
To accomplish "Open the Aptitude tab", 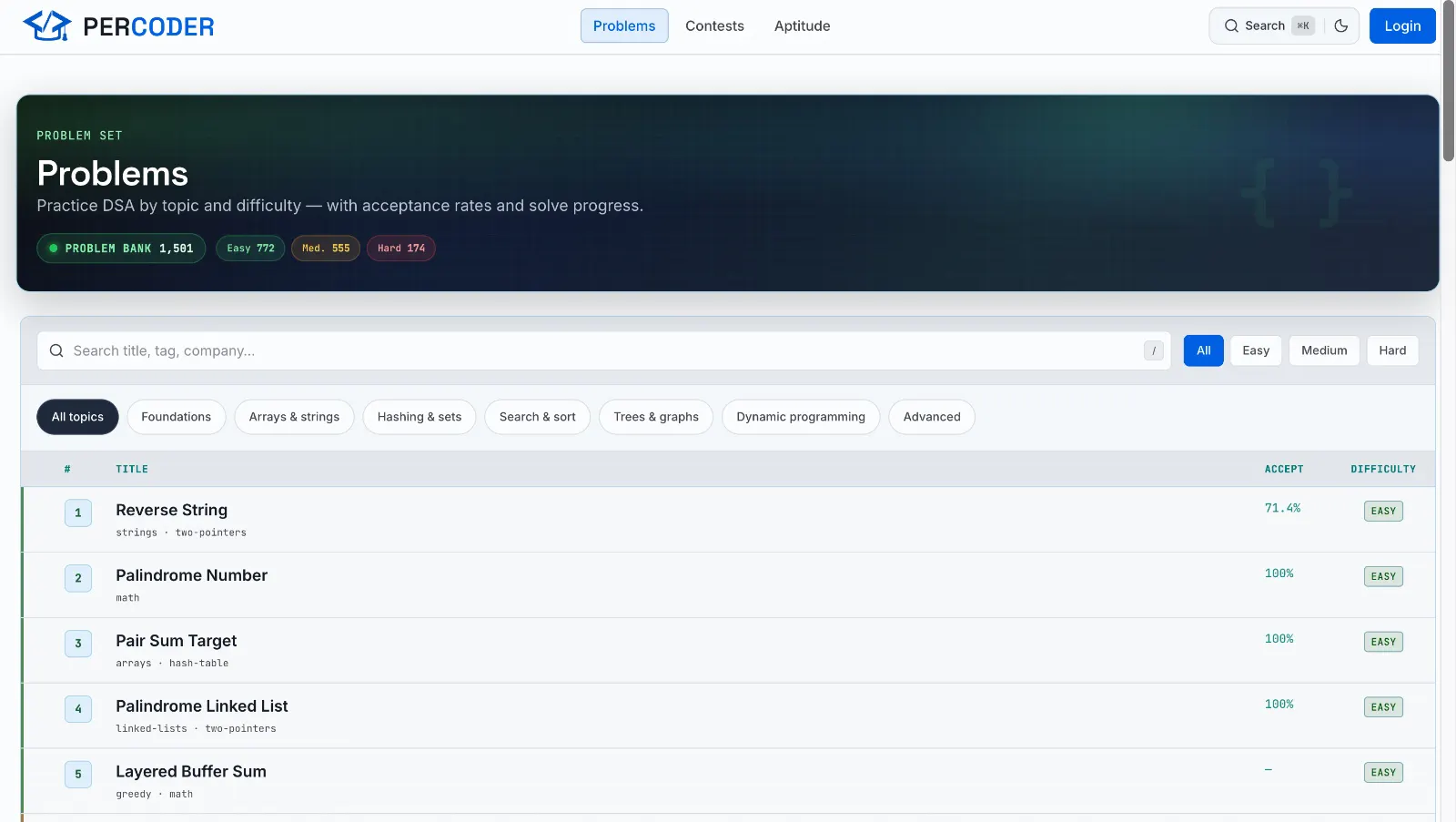I will tap(802, 25).
